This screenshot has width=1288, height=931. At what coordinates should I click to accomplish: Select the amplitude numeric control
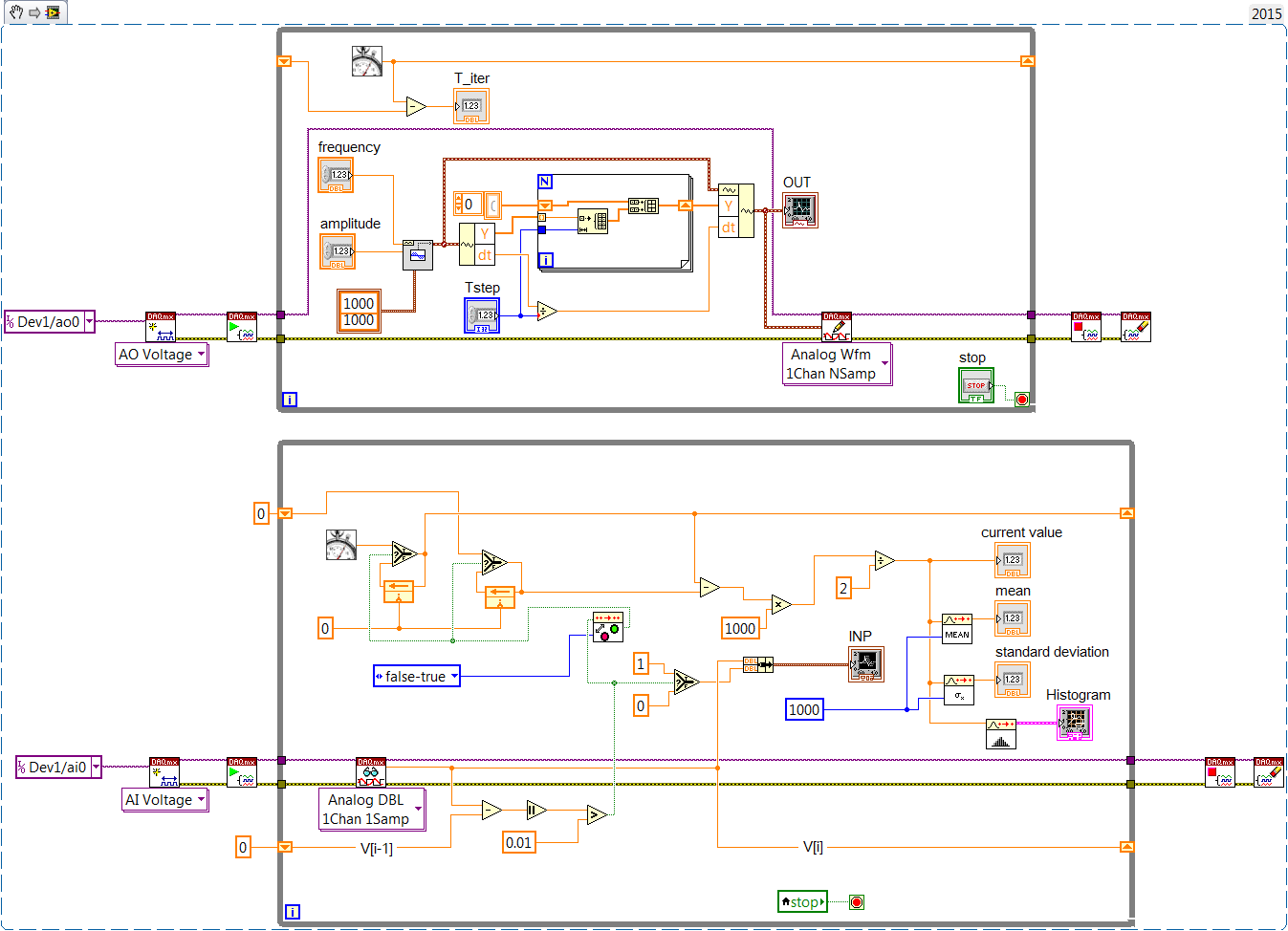338,251
